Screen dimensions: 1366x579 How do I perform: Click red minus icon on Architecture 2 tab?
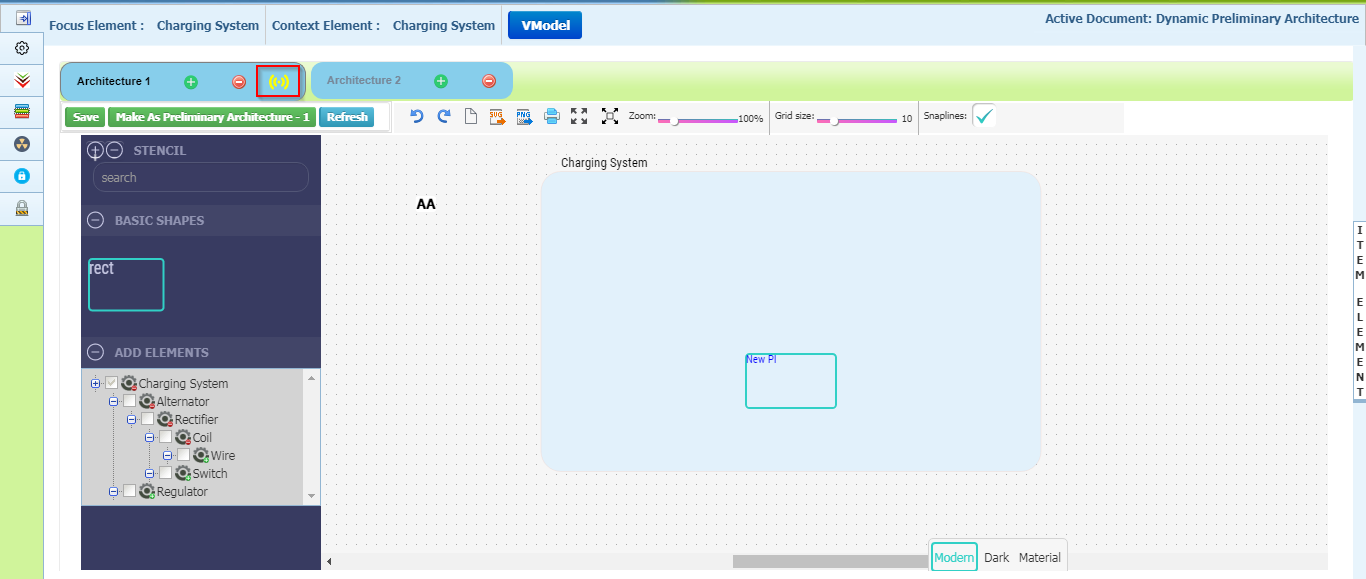click(x=489, y=81)
